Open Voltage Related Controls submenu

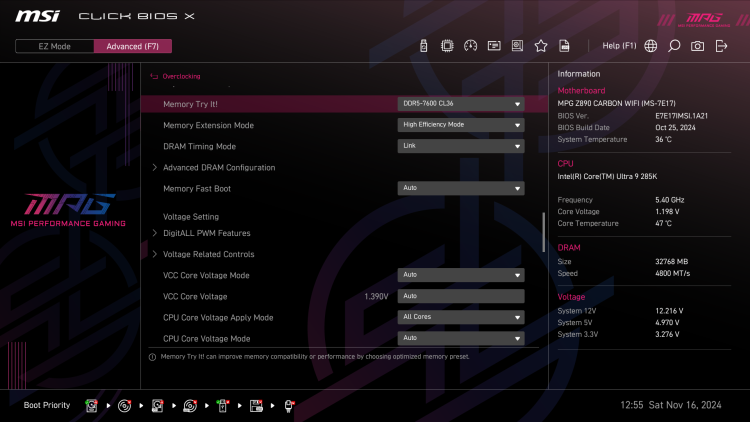[x=208, y=254]
